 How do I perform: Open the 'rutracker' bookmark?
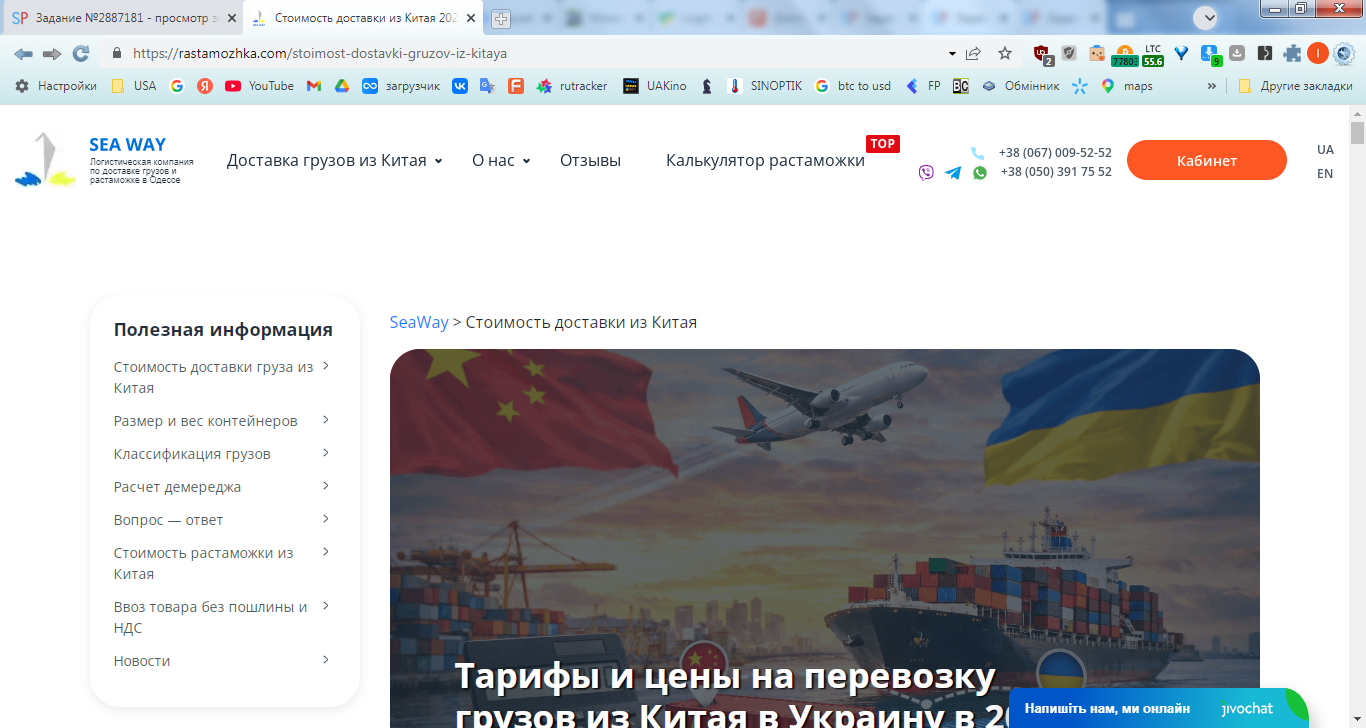572,86
